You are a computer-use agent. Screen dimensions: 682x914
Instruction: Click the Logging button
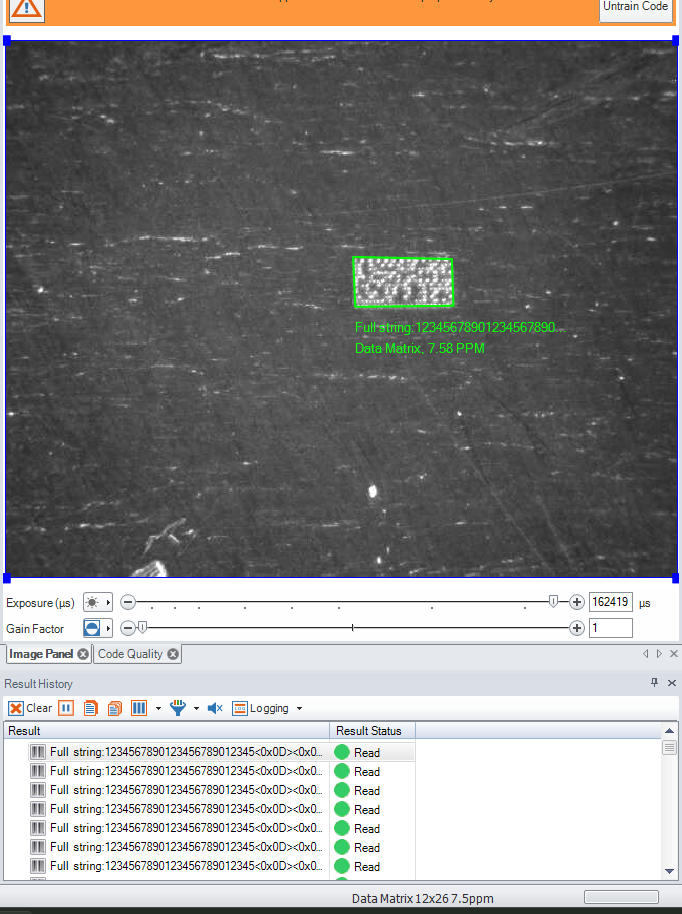pos(261,708)
